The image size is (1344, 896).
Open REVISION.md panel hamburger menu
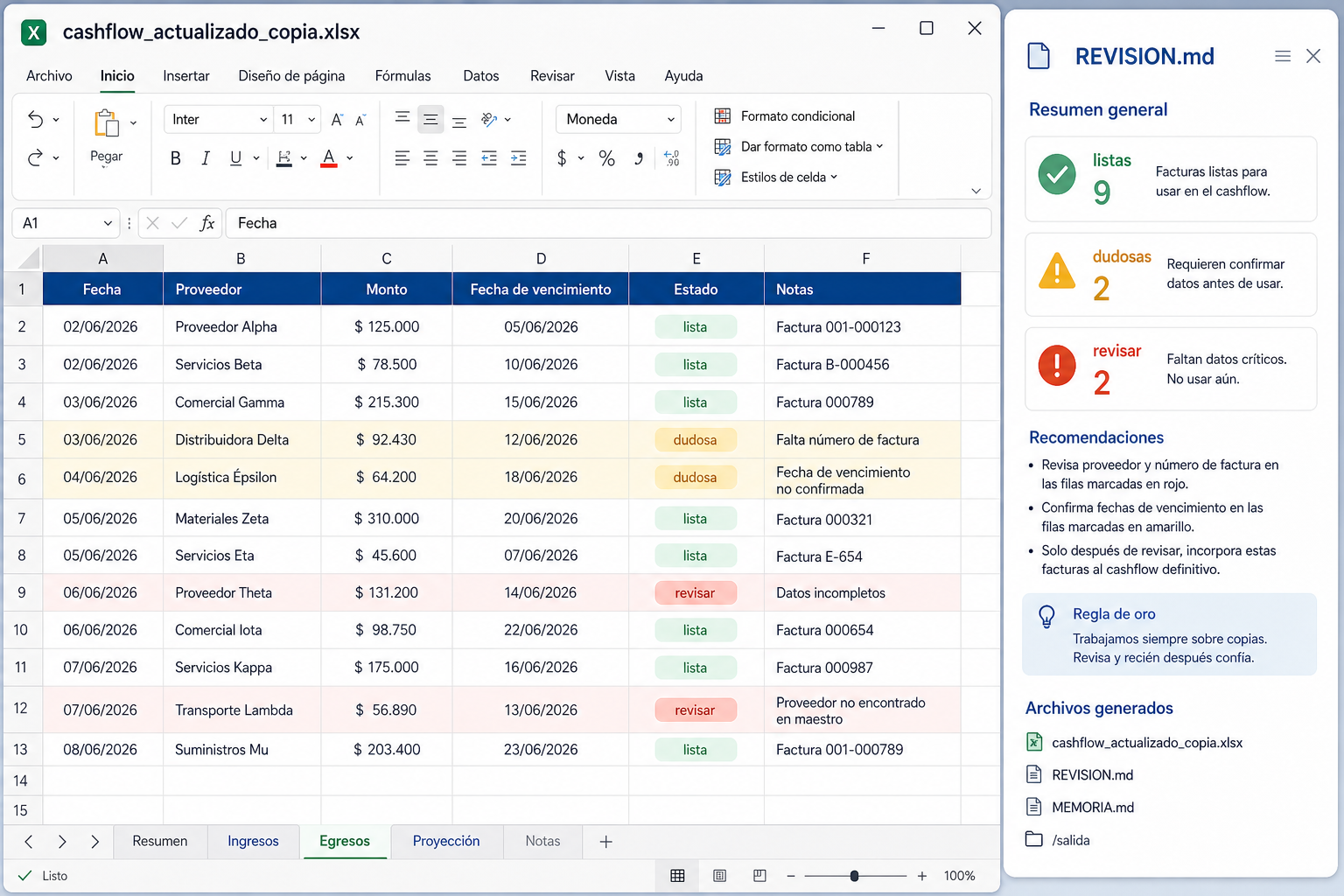pos(1283,56)
